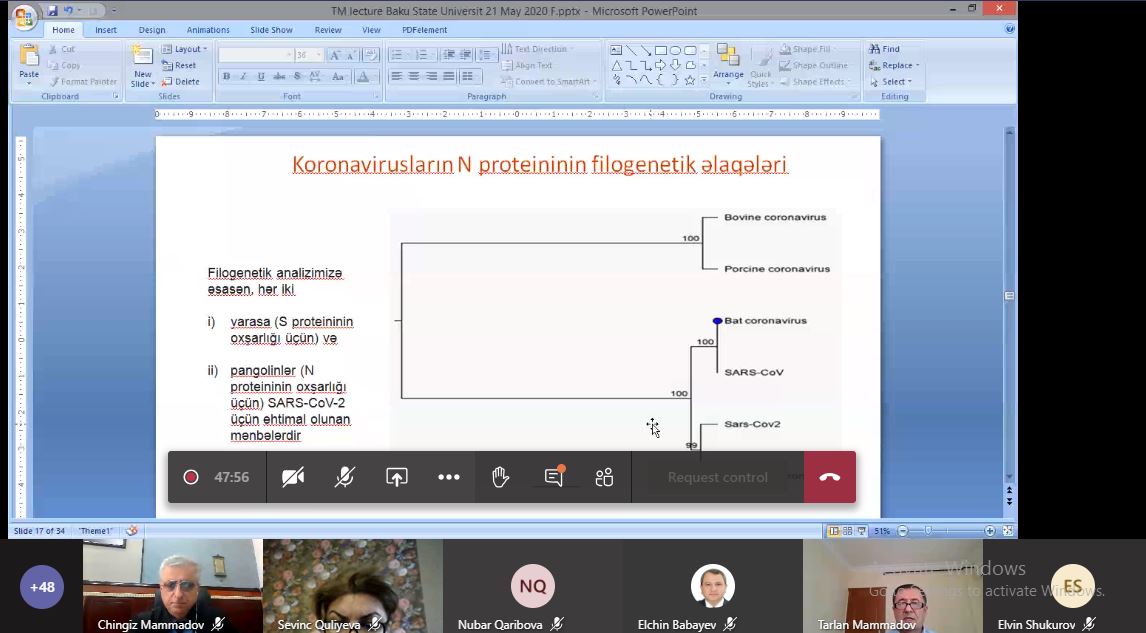Show the participants list
The width and height of the screenshot is (1146, 633).
coord(604,477)
